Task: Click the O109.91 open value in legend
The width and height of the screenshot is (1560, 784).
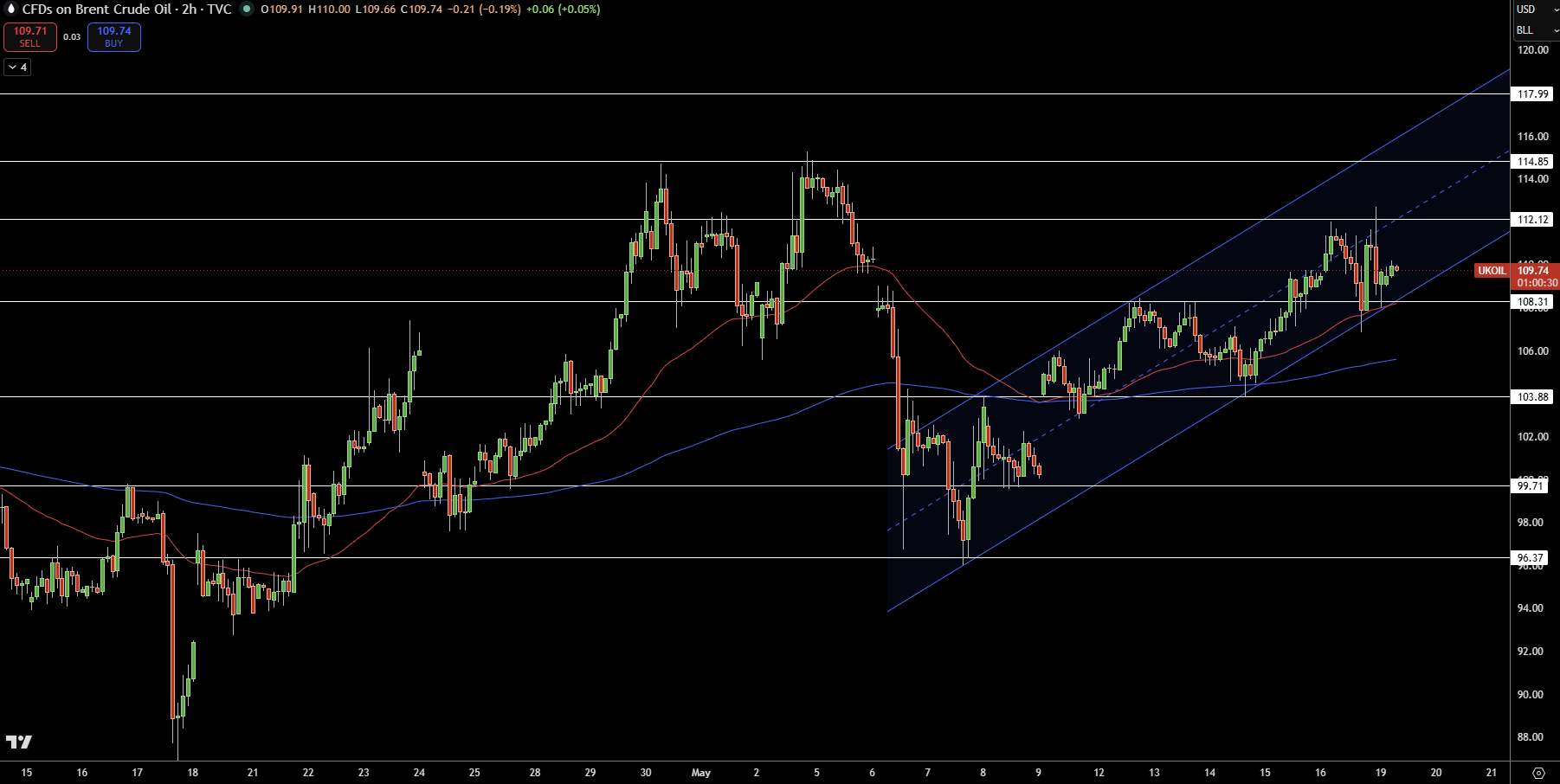Action: click(x=282, y=10)
